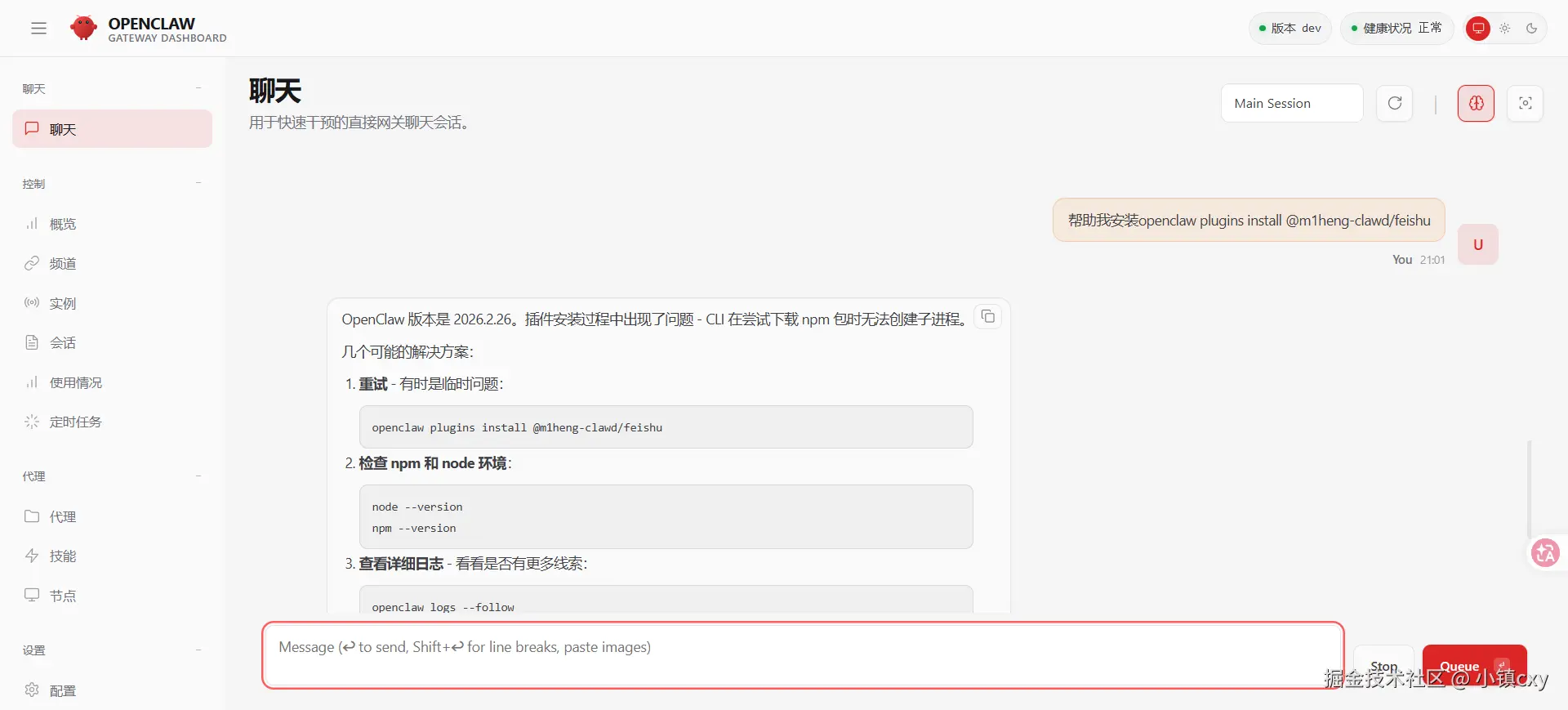Click the user avatar U
Screen dimensions: 1568x710
pyautogui.click(x=1478, y=244)
